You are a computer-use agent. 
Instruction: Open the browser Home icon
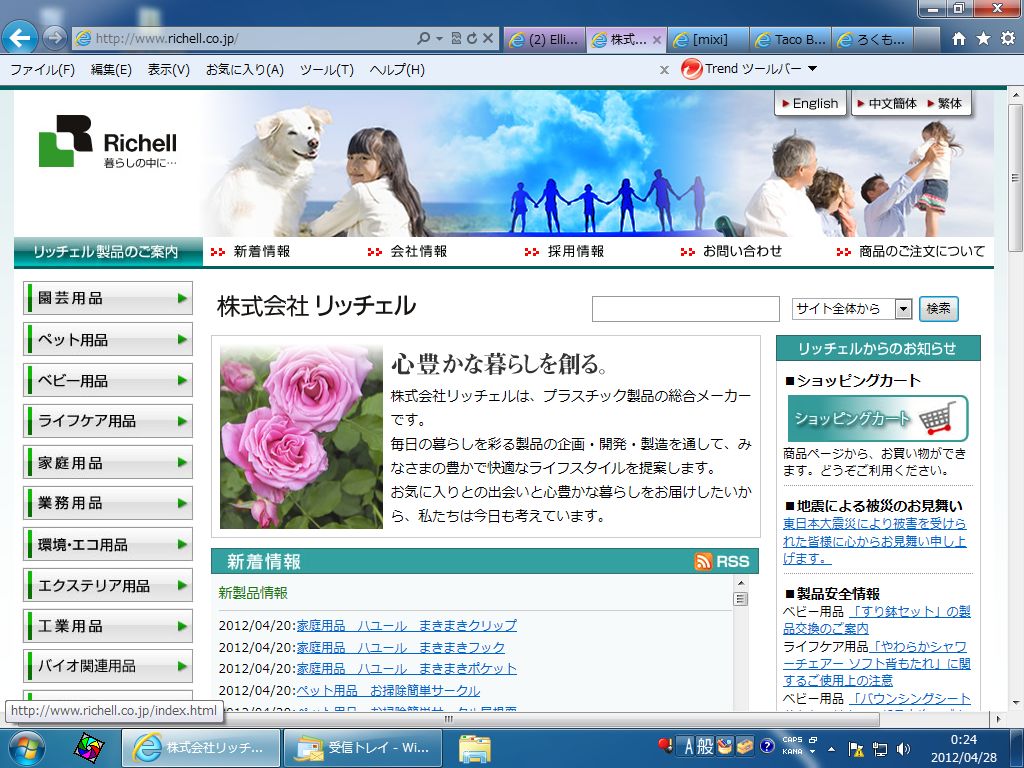pos(959,39)
